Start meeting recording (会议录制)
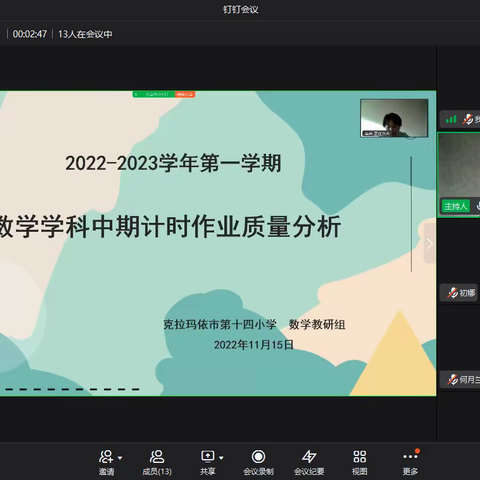 258,461
